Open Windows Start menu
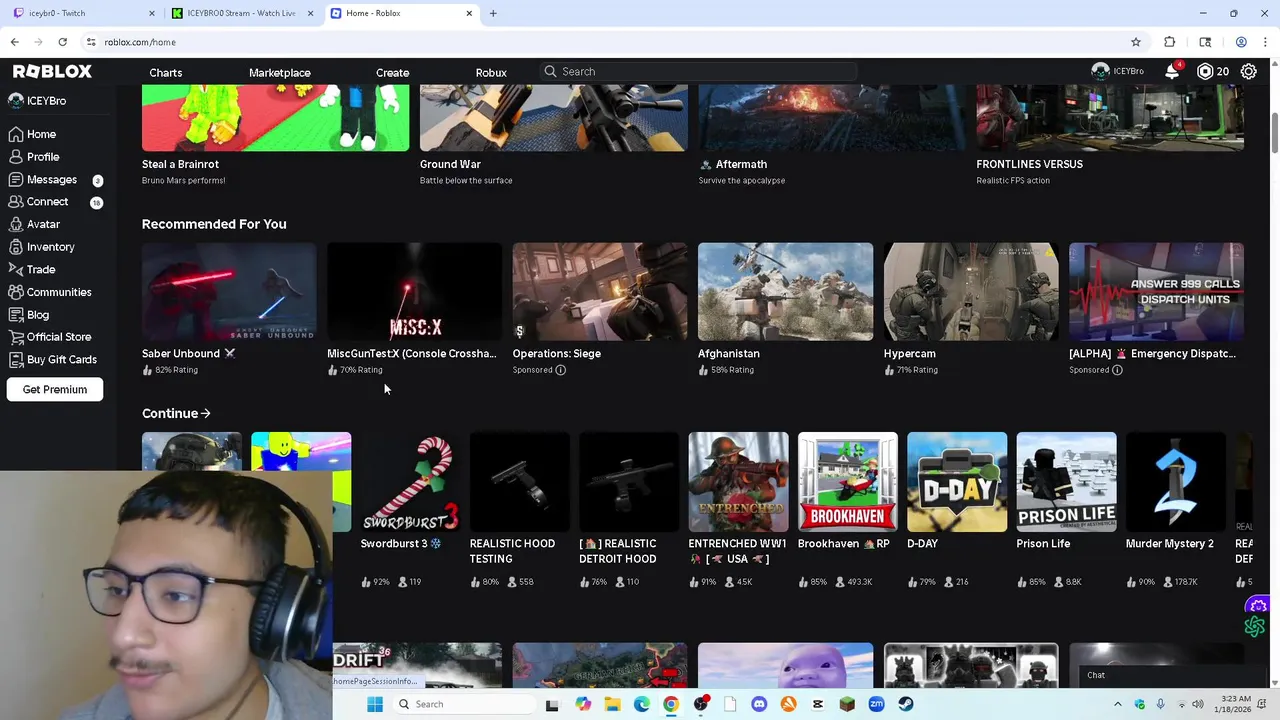Screen dimensions: 1280x720 375,704
